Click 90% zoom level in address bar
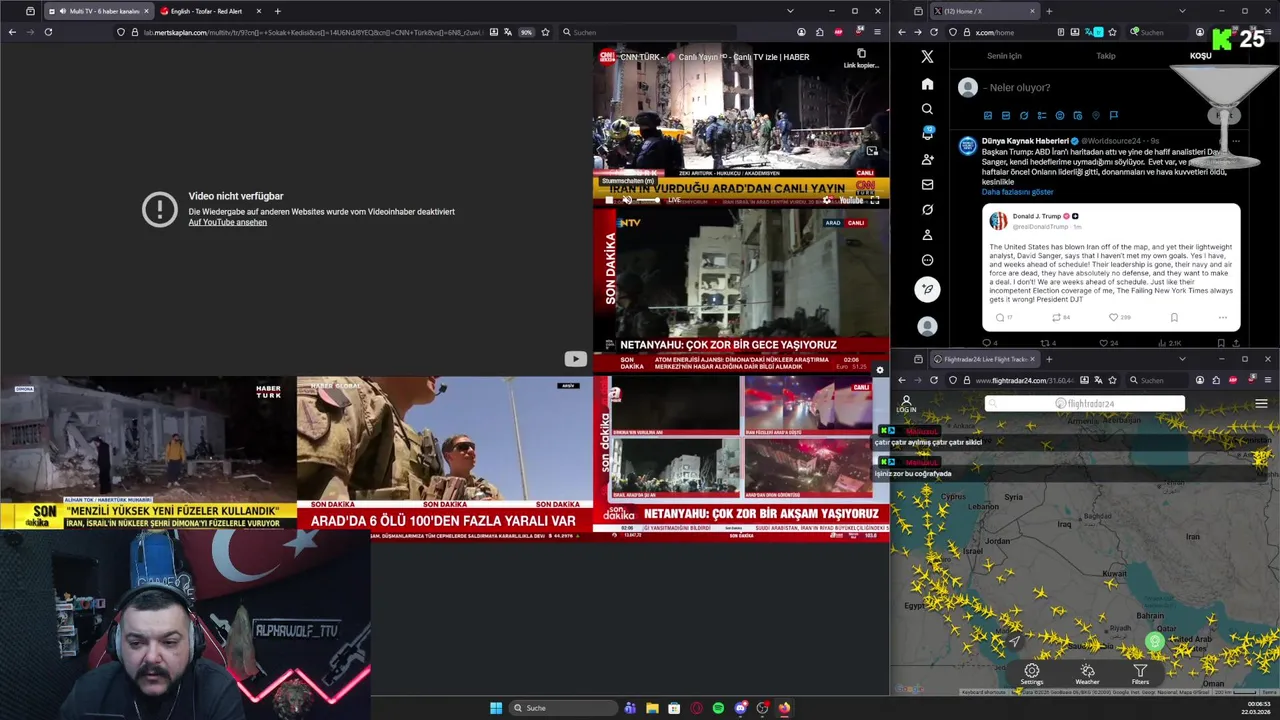The image size is (1280, 720). (x=526, y=32)
